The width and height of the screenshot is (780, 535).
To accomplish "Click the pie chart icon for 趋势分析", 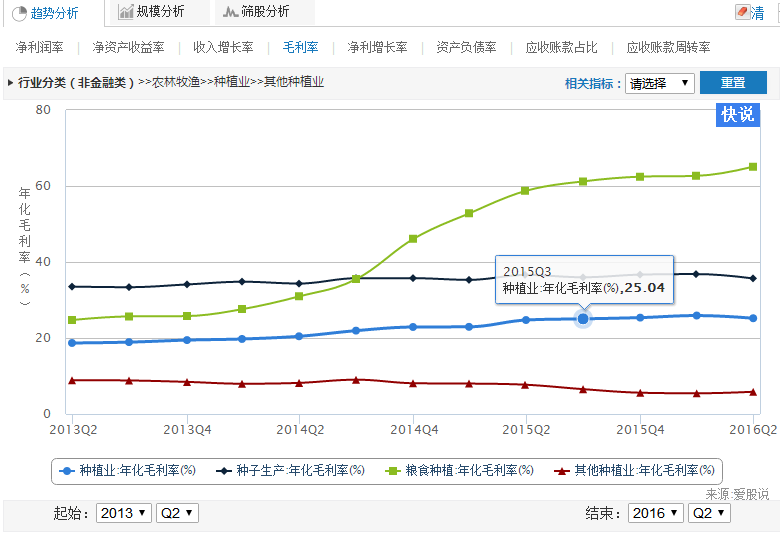I will [19, 13].
